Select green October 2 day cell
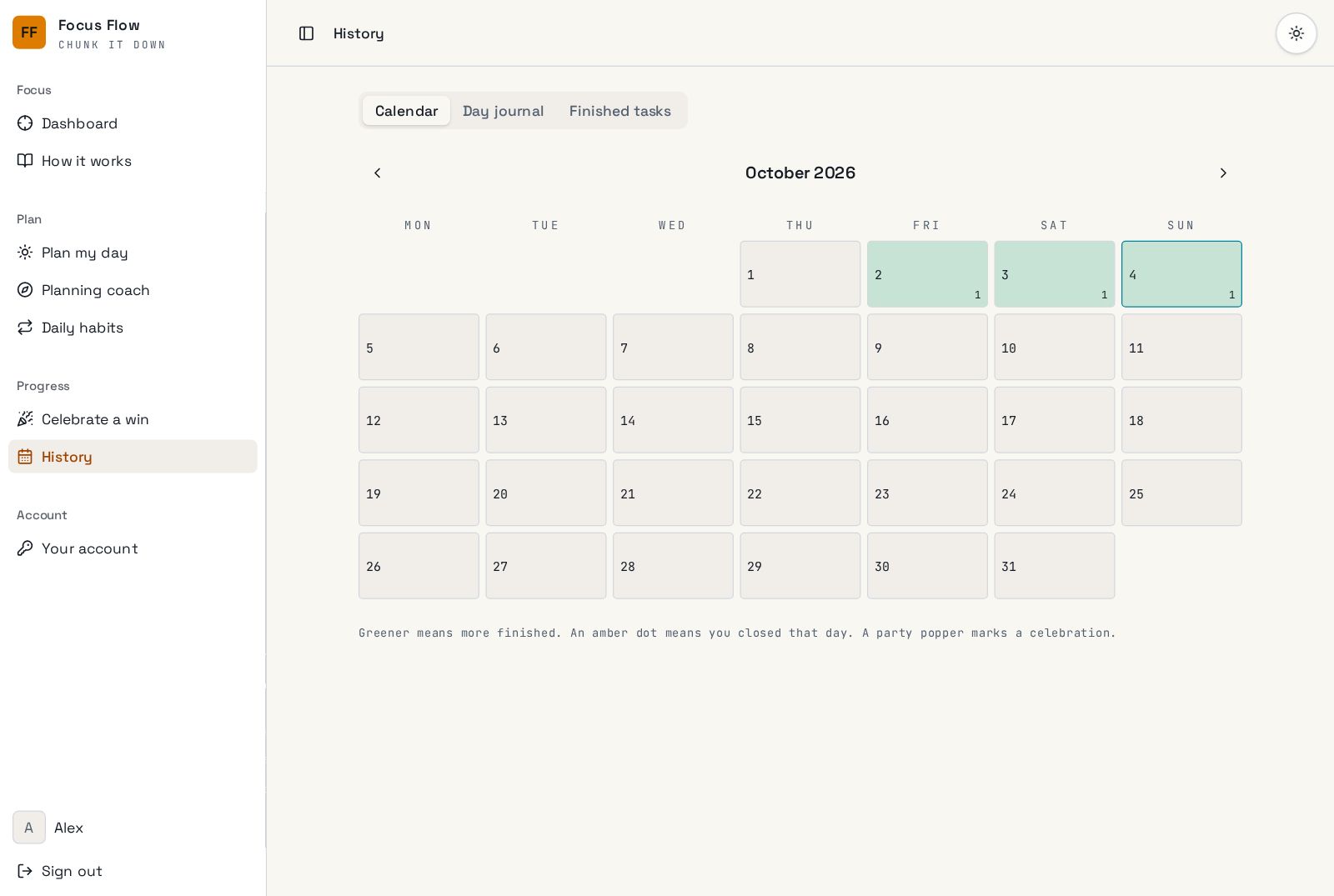Image resolution: width=1334 pixels, height=896 pixels. tap(927, 274)
